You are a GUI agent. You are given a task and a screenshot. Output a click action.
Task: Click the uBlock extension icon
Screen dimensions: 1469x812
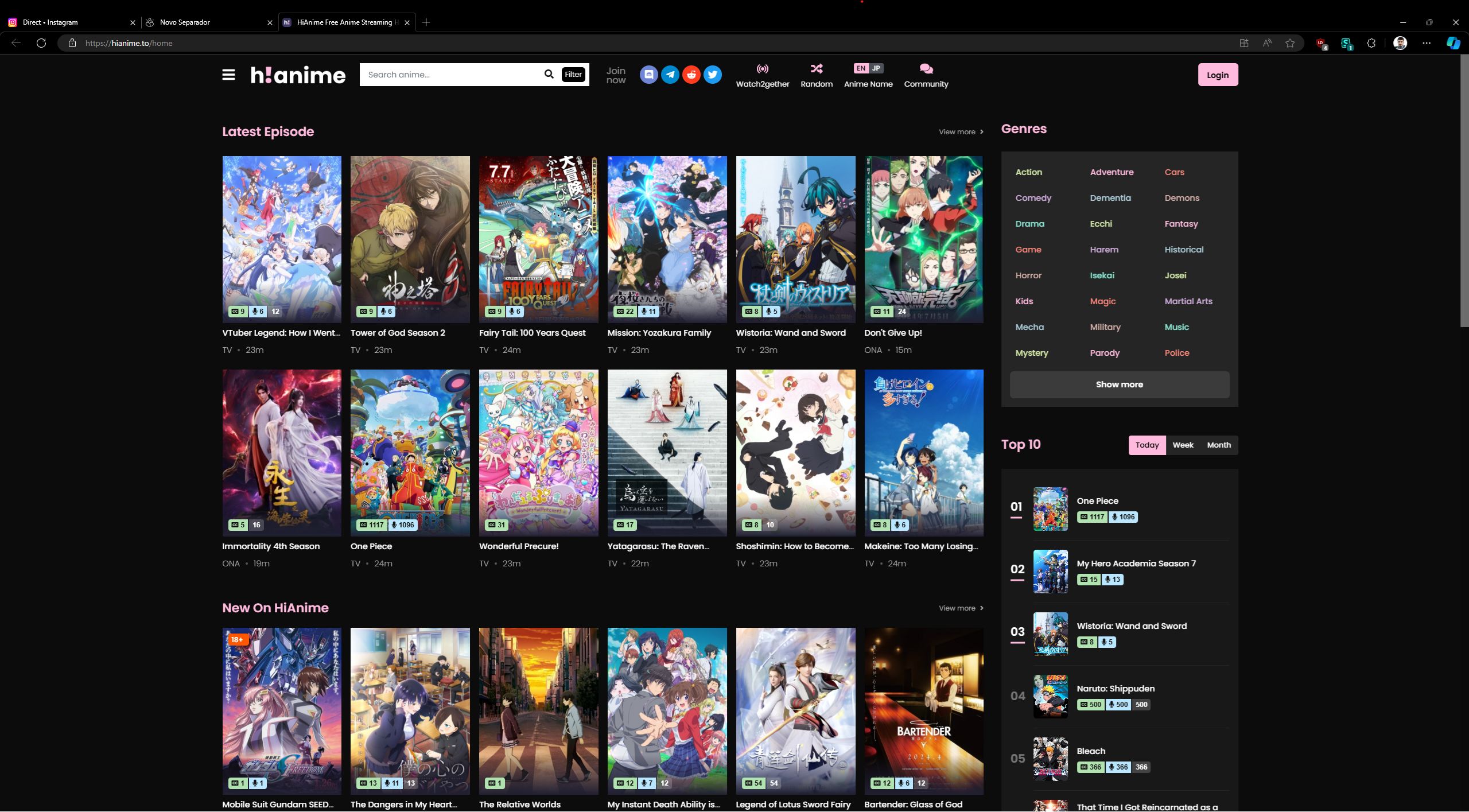(1322, 44)
